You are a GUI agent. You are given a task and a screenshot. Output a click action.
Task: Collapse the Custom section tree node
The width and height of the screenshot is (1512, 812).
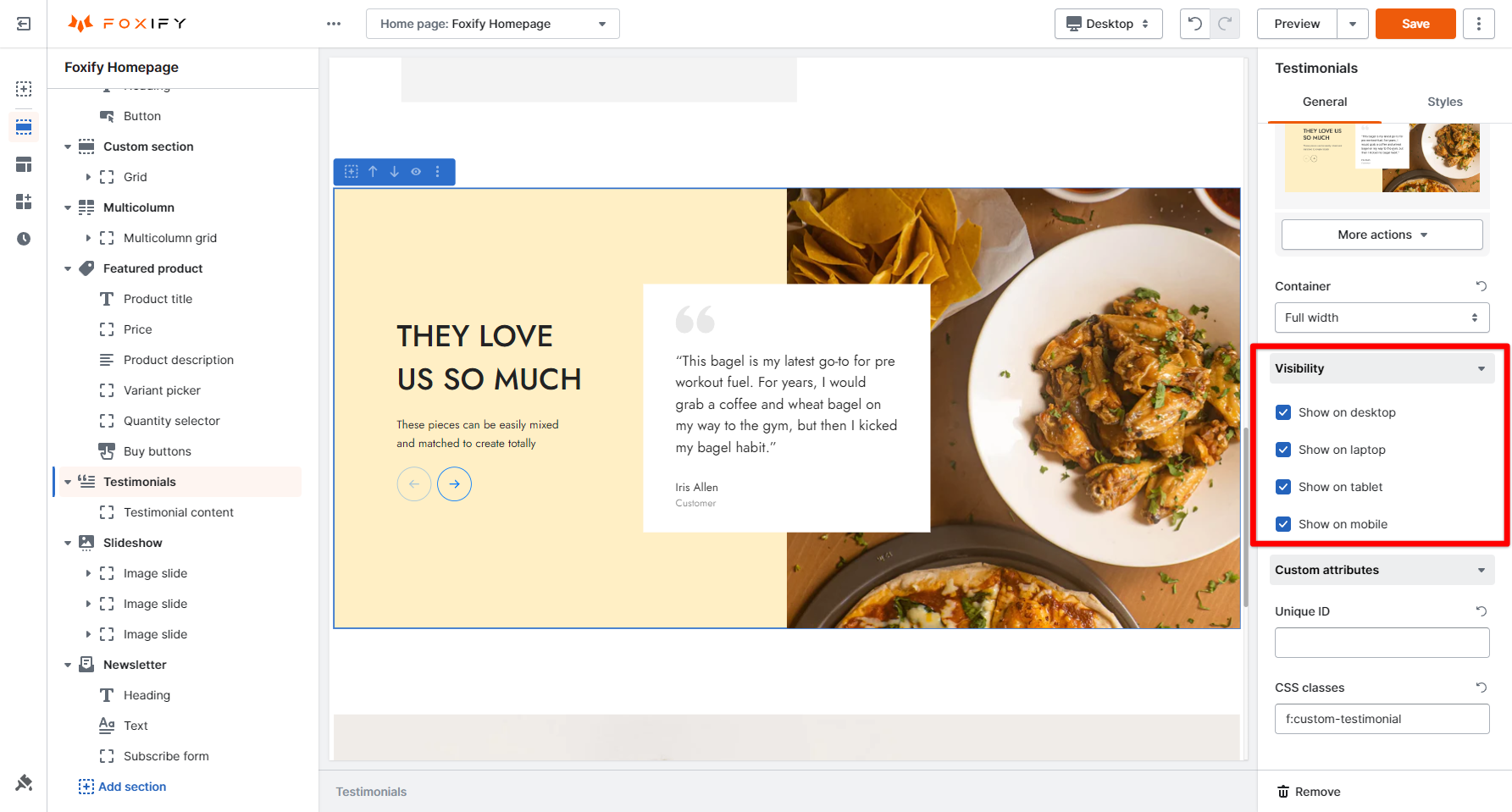68,146
